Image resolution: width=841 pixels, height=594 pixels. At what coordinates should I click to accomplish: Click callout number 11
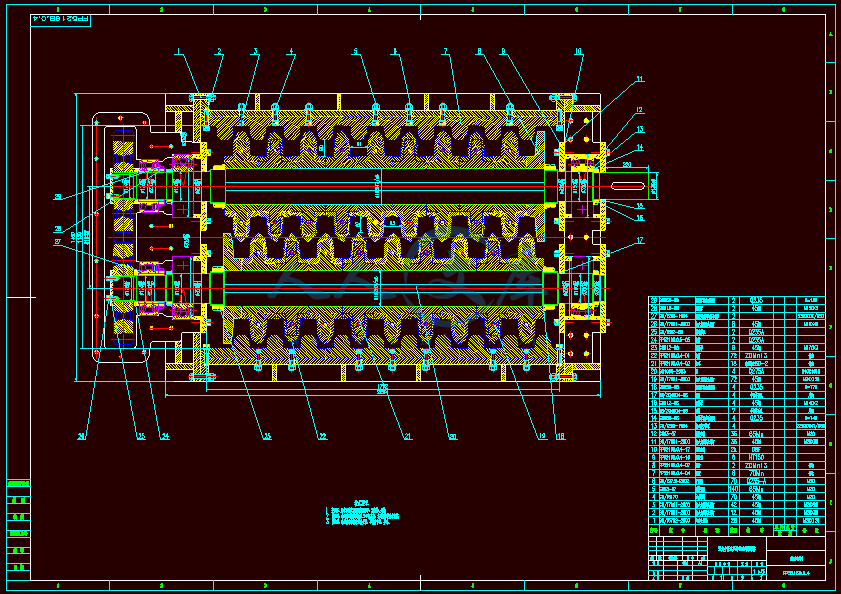(640, 79)
